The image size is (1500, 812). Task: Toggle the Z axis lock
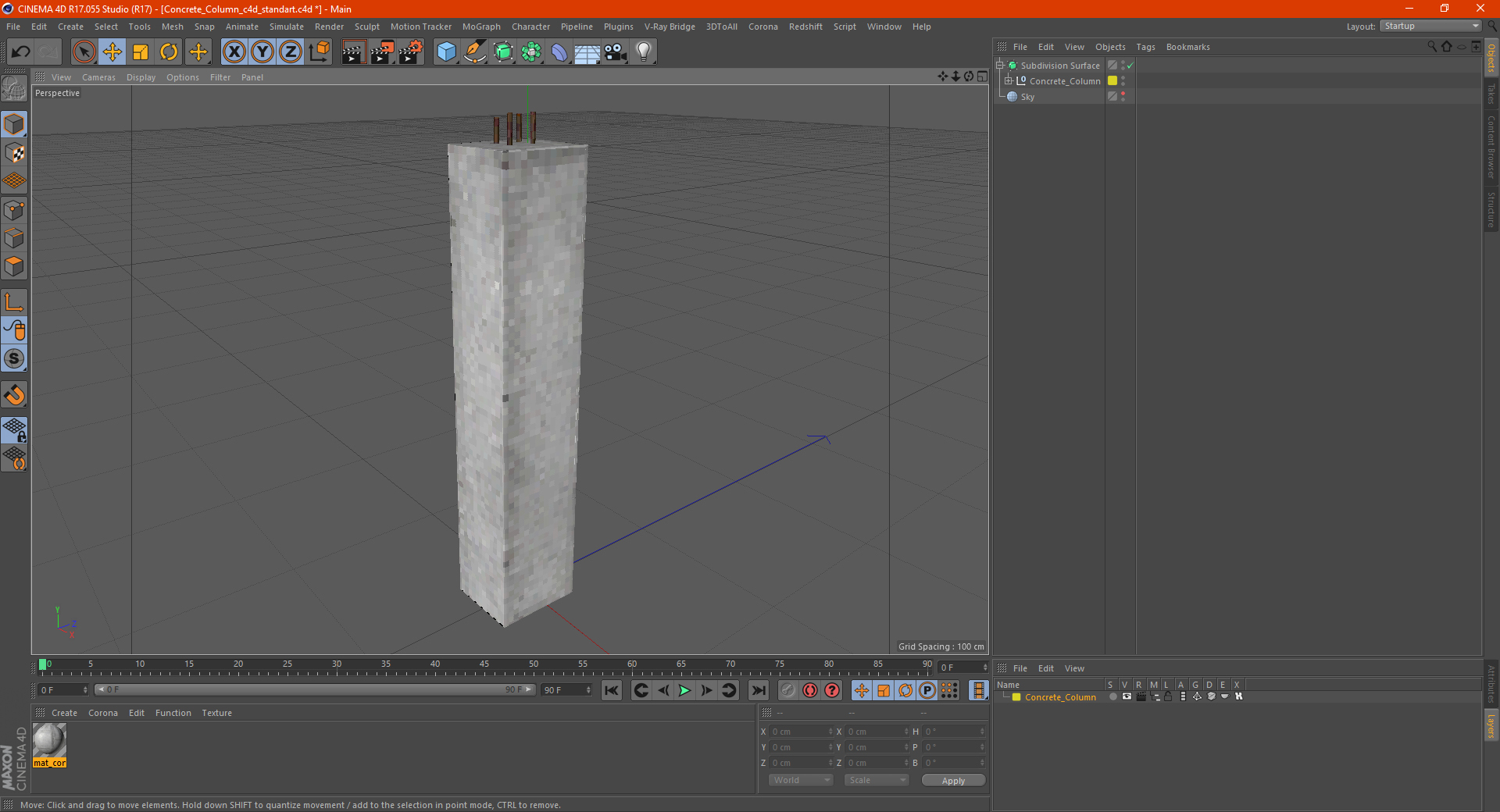coord(291,52)
